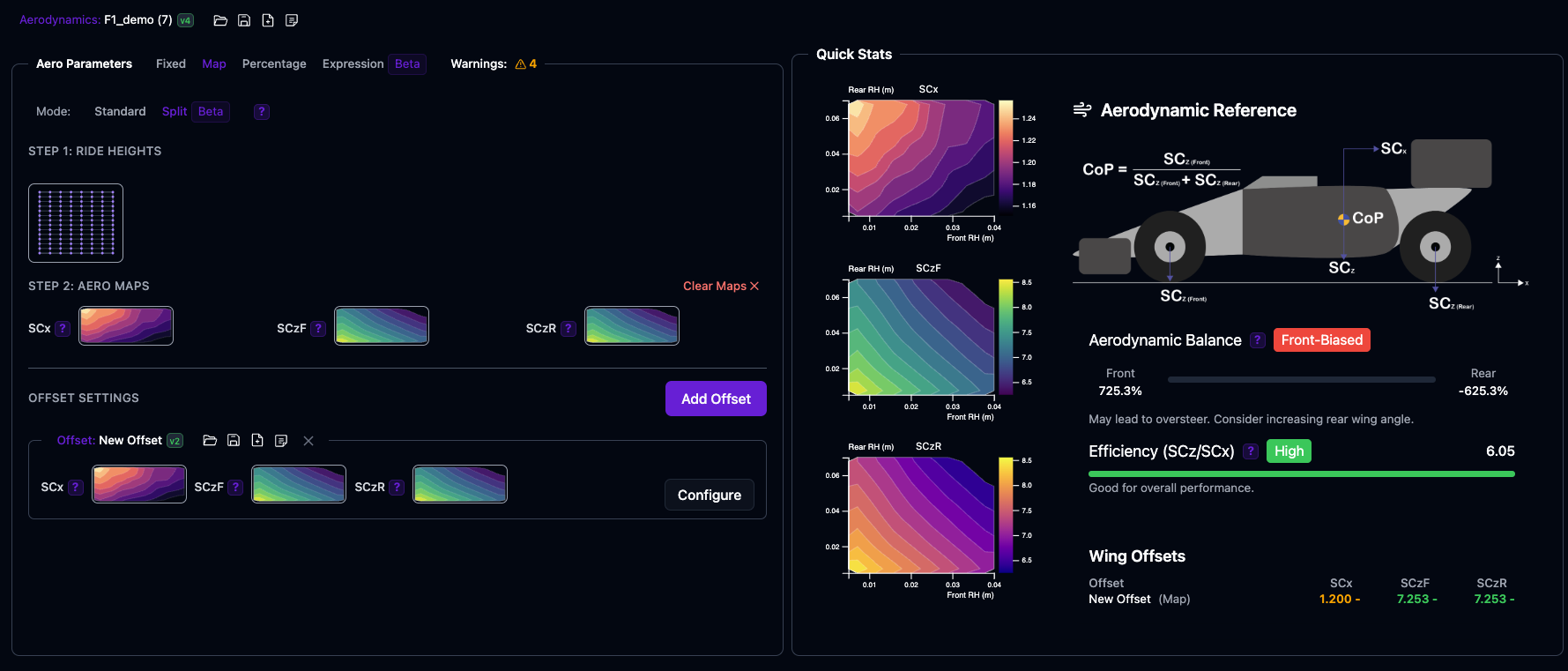Open the Mode help question mark
Image resolution: width=1568 pixels, height=671 pixels.
pos(262,112)
